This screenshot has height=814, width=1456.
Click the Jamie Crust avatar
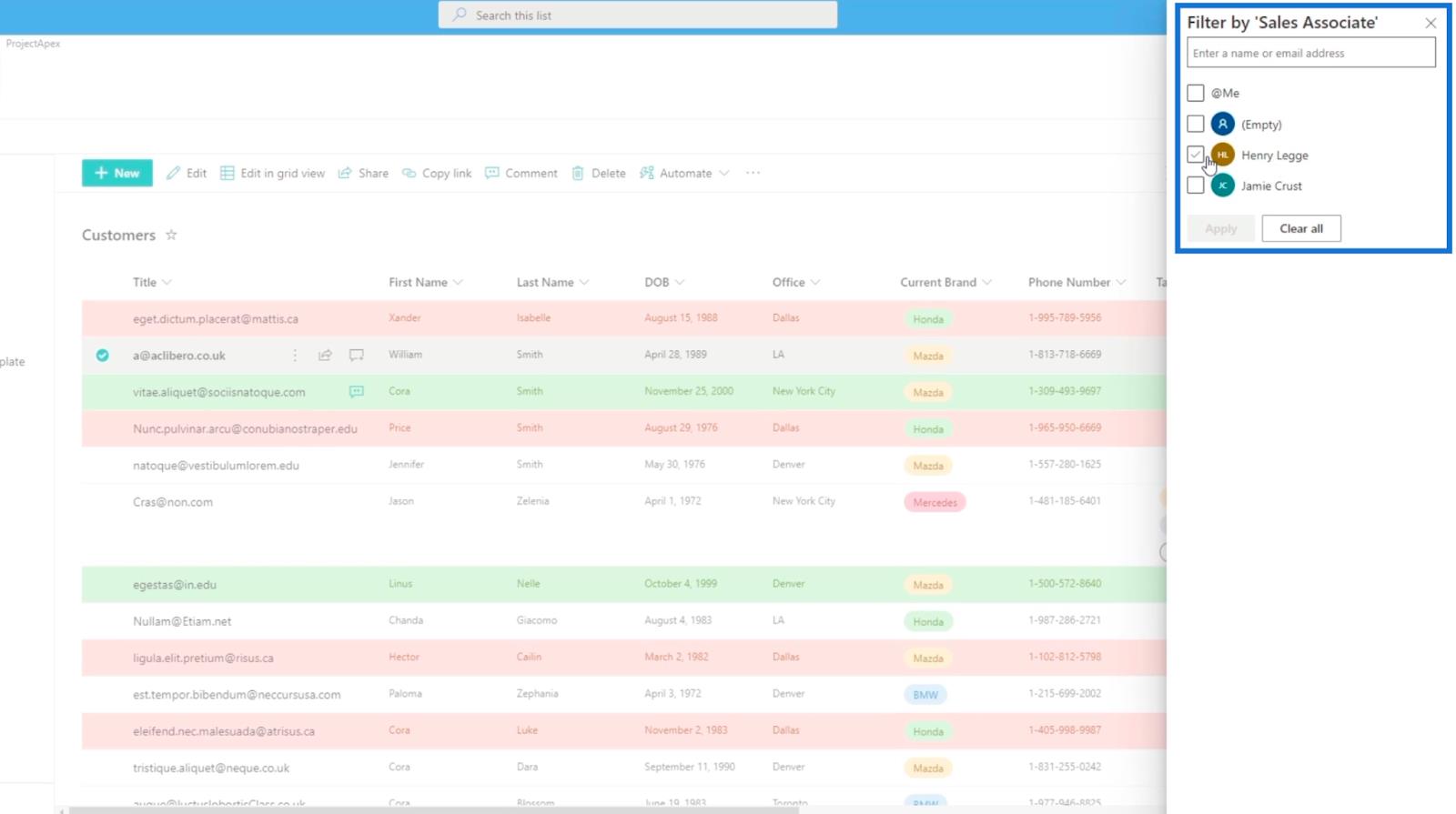[x=1223, y=186]
